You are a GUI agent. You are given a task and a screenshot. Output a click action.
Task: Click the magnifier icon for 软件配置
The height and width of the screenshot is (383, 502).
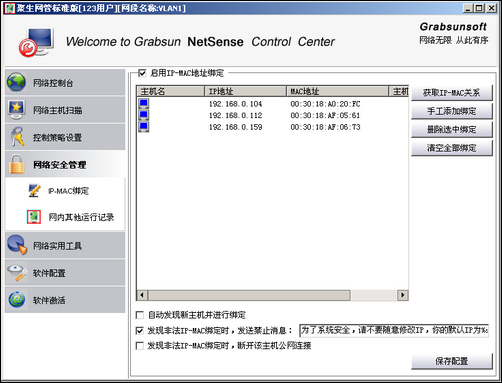click(x=17, y=273)
